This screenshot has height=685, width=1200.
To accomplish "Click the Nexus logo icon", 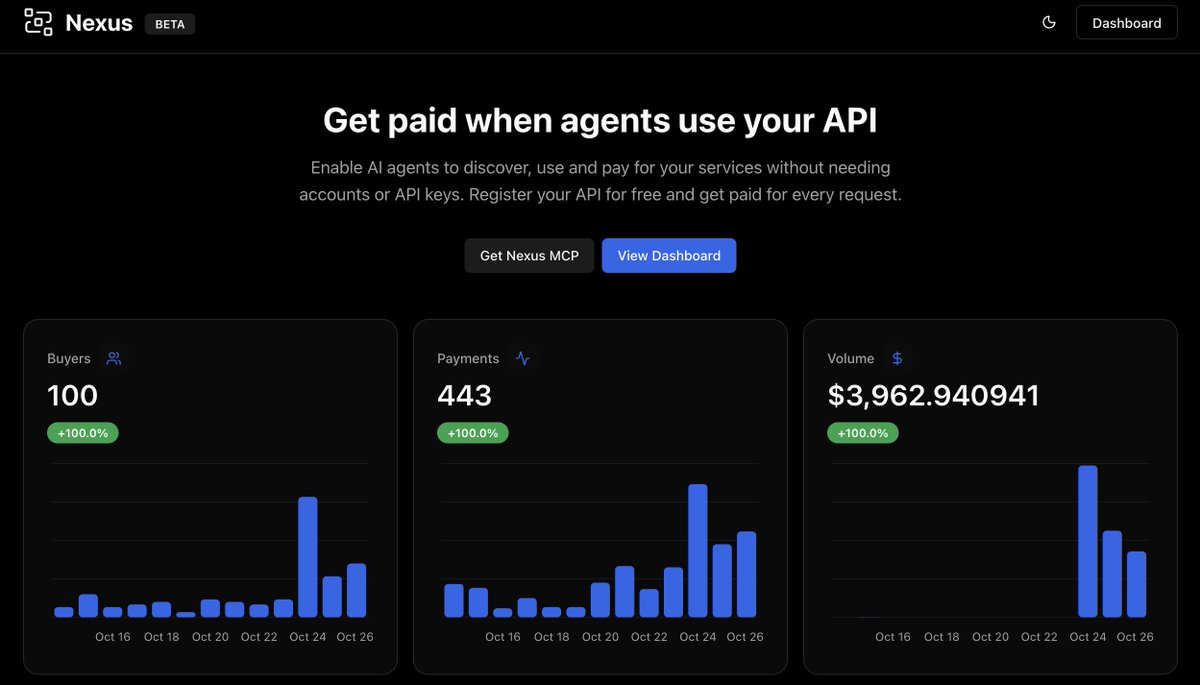I will [x=38, y=22].
